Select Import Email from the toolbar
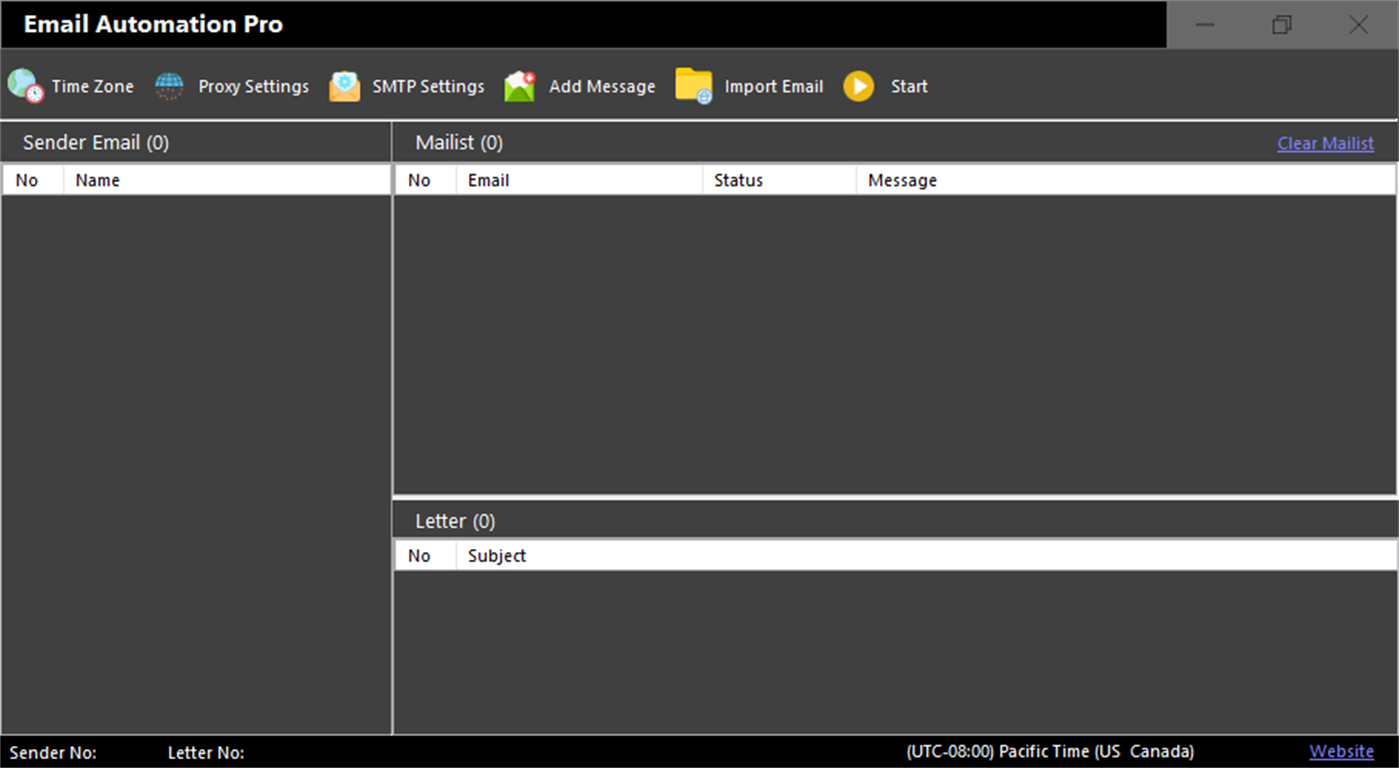 click(x=774, y=86)
